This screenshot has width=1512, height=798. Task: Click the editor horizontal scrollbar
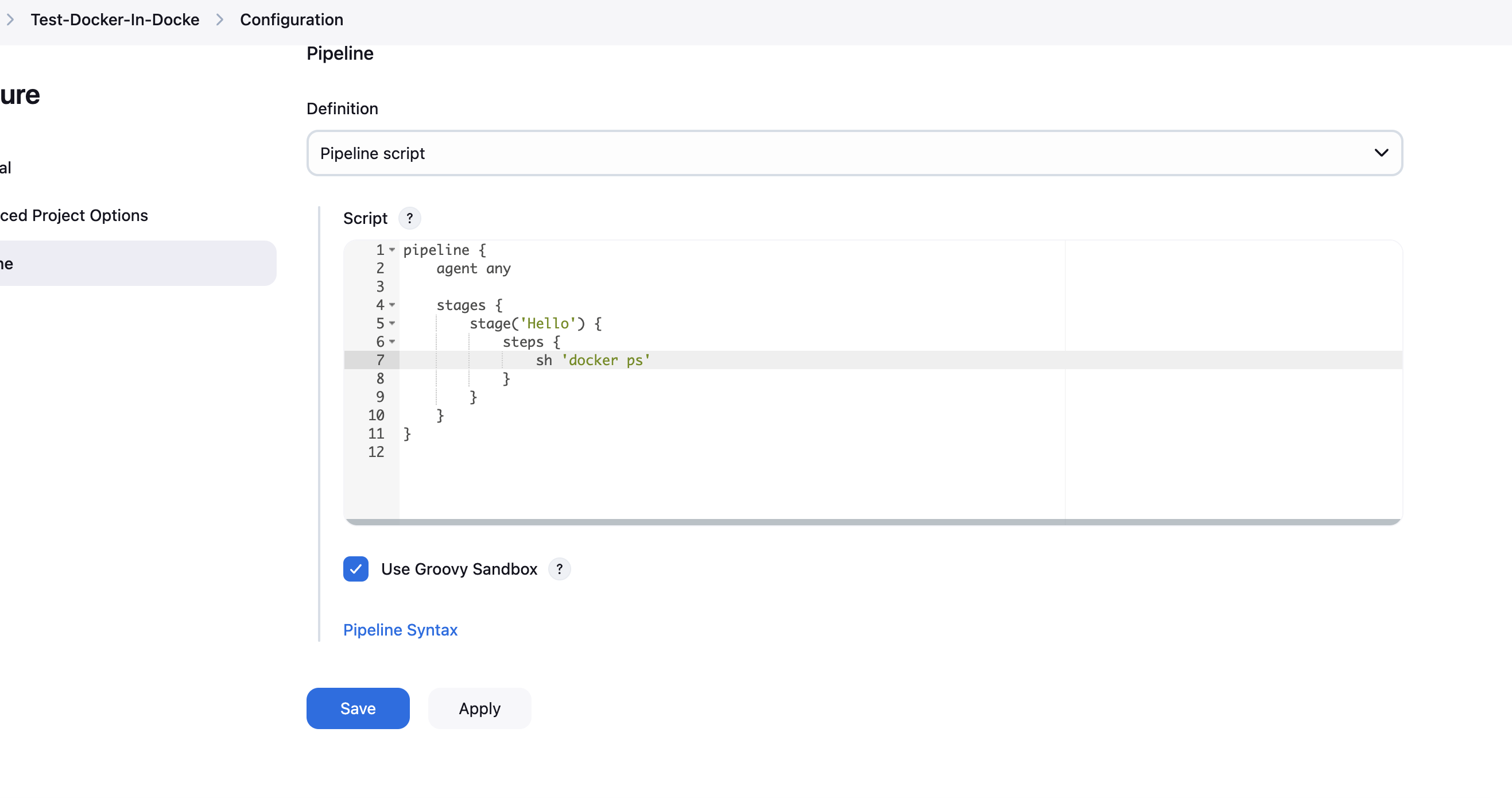pos(873,521)
